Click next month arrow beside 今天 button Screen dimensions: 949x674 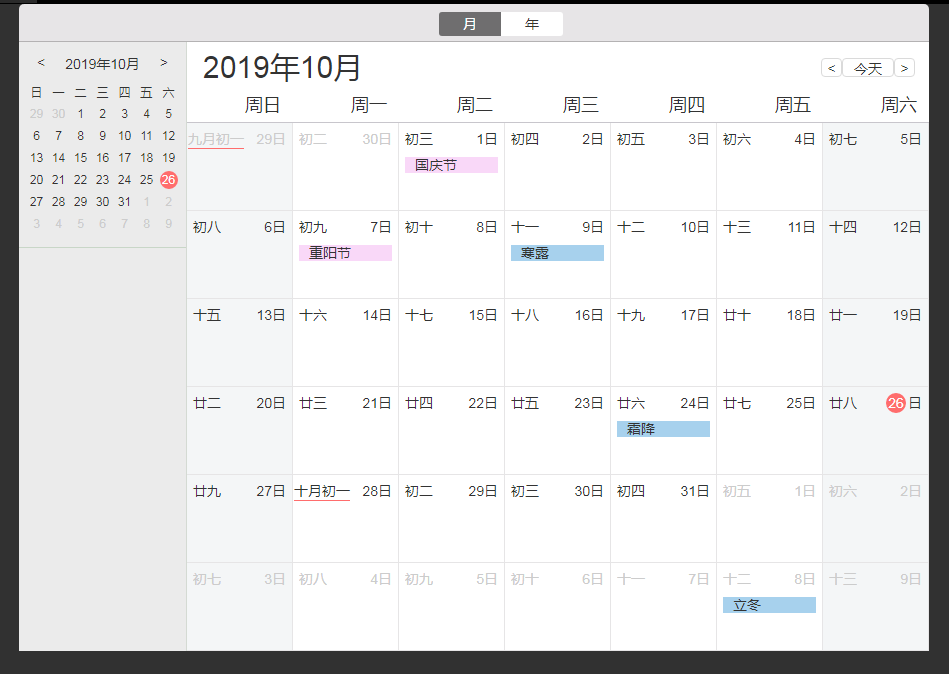tap(904, 68)
